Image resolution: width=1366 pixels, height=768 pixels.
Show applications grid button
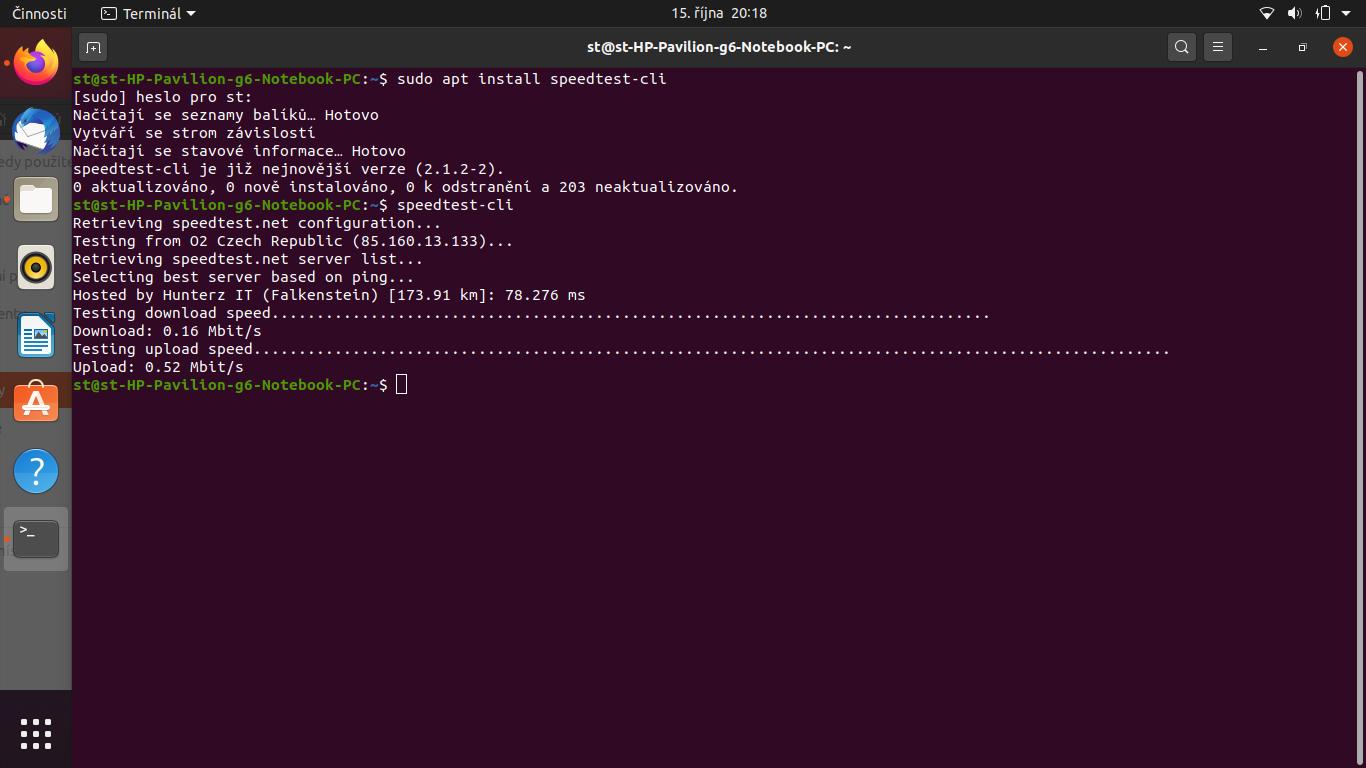pos(36,734)
